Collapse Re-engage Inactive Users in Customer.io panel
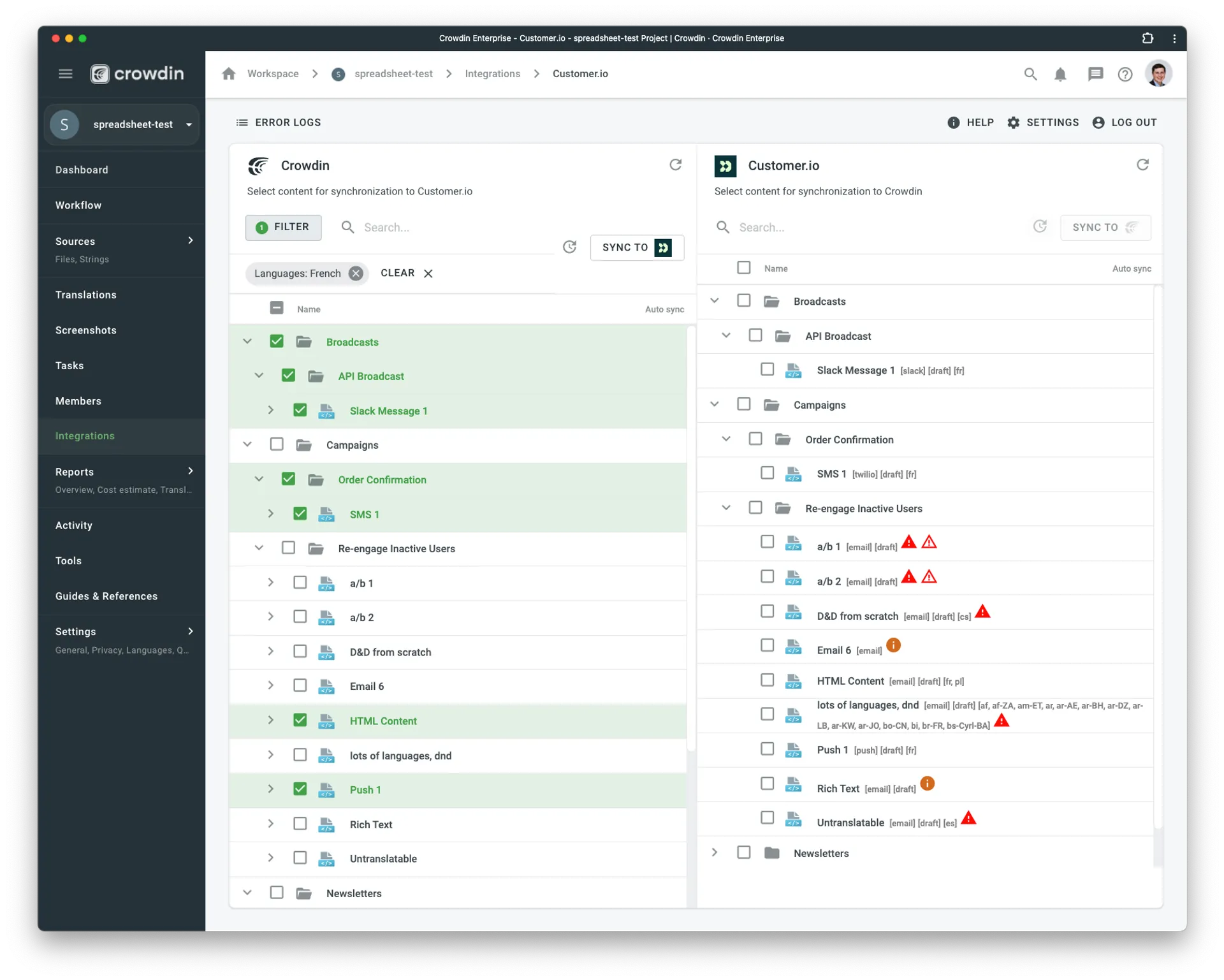The image size is (1224, 980). tap(726, 508)
